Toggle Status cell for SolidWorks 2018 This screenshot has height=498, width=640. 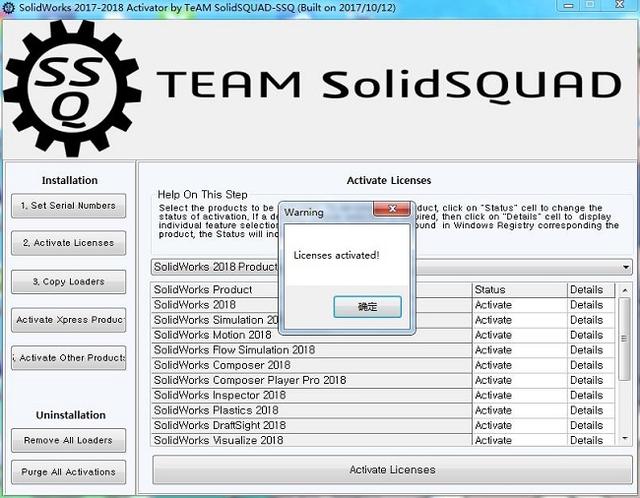(520, 305)
